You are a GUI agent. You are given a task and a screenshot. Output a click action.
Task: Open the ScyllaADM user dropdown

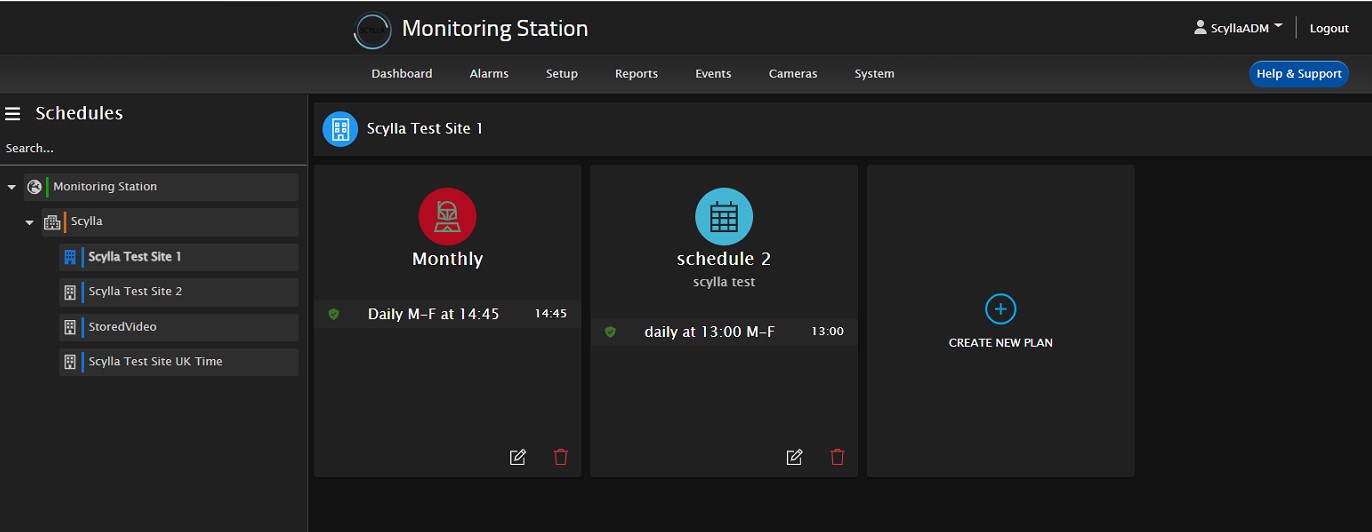1239,28
